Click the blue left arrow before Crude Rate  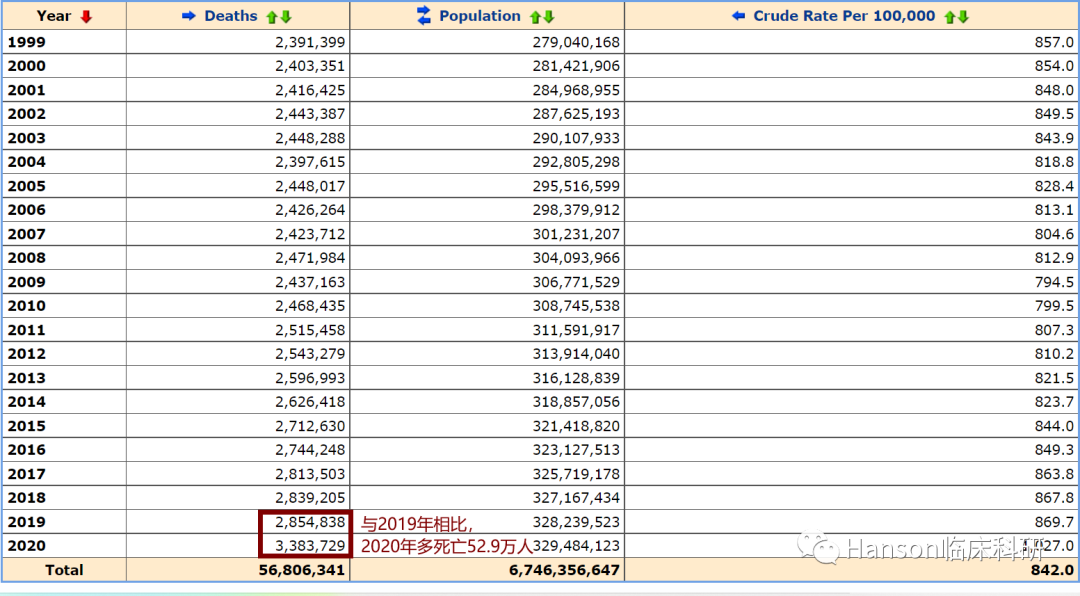coord(739,16)
